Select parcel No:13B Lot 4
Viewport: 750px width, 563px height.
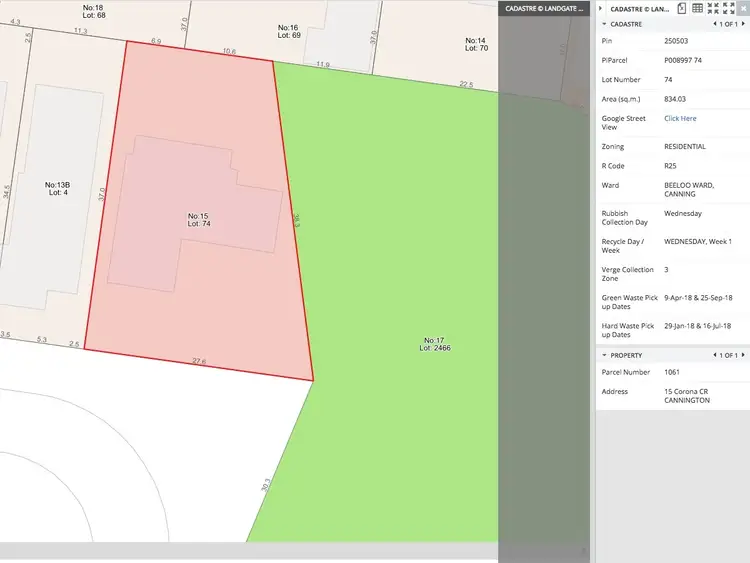point(57,190)
